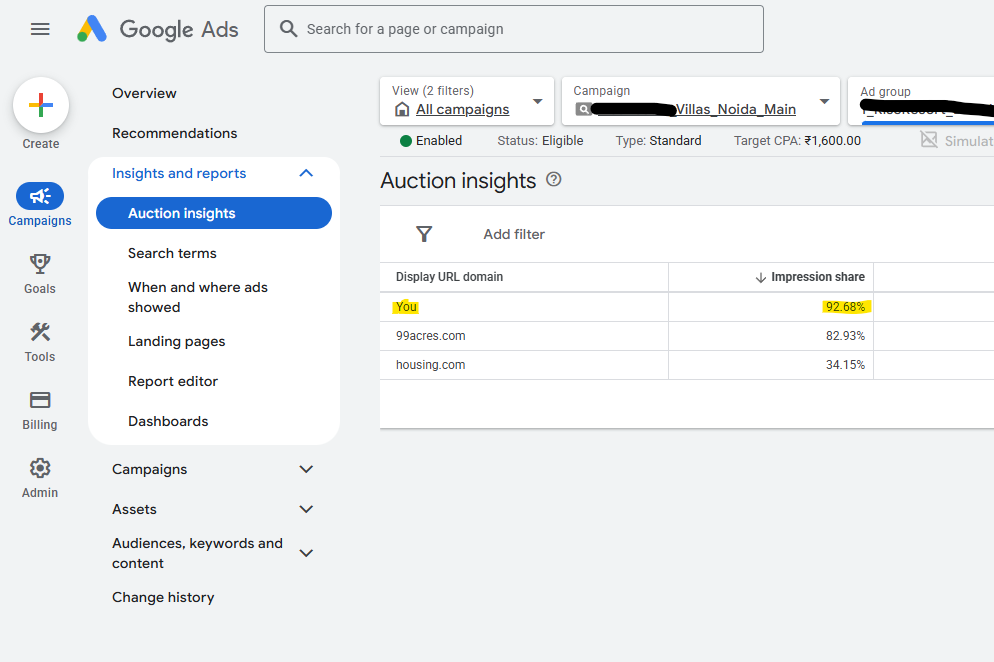Click the search for page or campaign field
Viewport: 994px width, 662px height.
(x=514, y=29)
